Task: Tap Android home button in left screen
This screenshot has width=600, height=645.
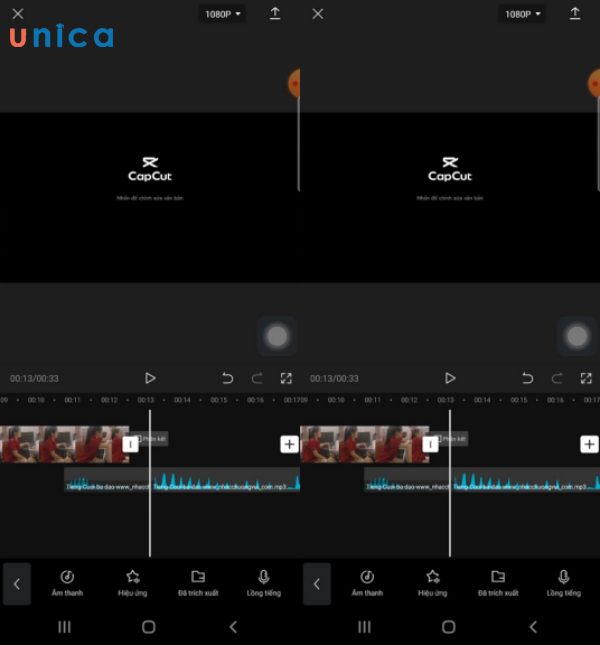Action: 148,627
